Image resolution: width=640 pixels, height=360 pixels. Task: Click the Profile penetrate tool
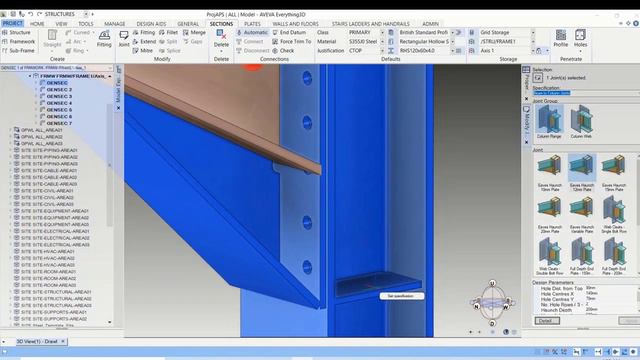(x=561, y=38)
